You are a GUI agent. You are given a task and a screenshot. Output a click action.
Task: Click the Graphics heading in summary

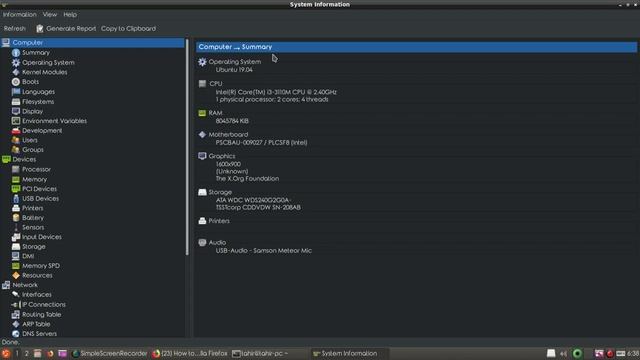pos(222,156)
